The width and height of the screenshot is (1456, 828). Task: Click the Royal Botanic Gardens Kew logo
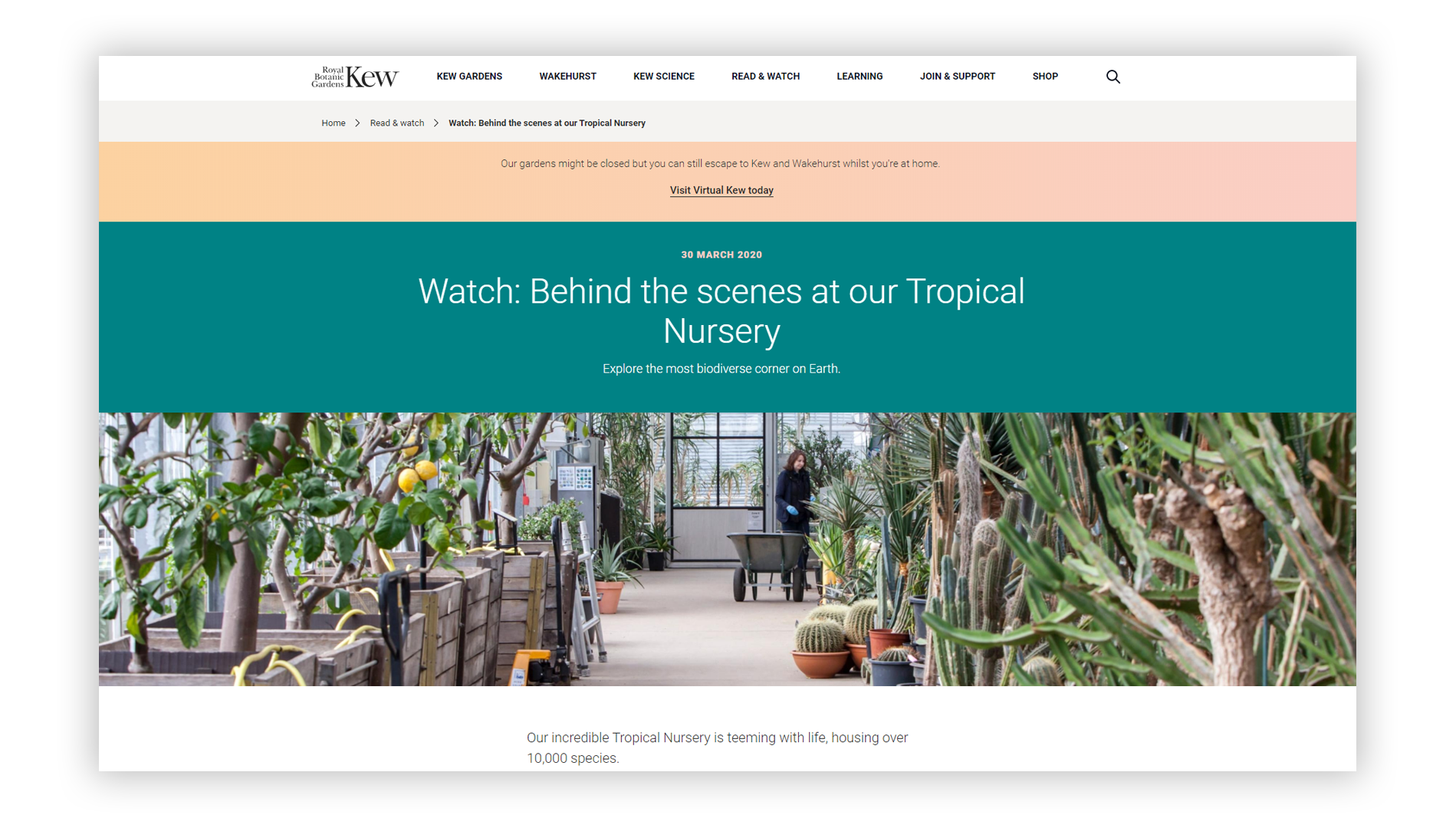coord(354,77)
